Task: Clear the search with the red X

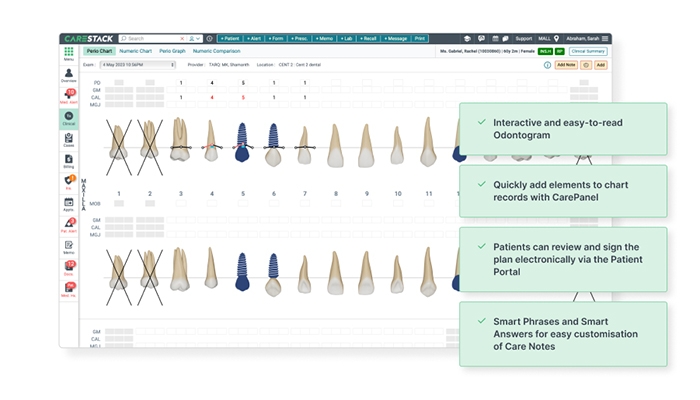Action: pos(182,38)
